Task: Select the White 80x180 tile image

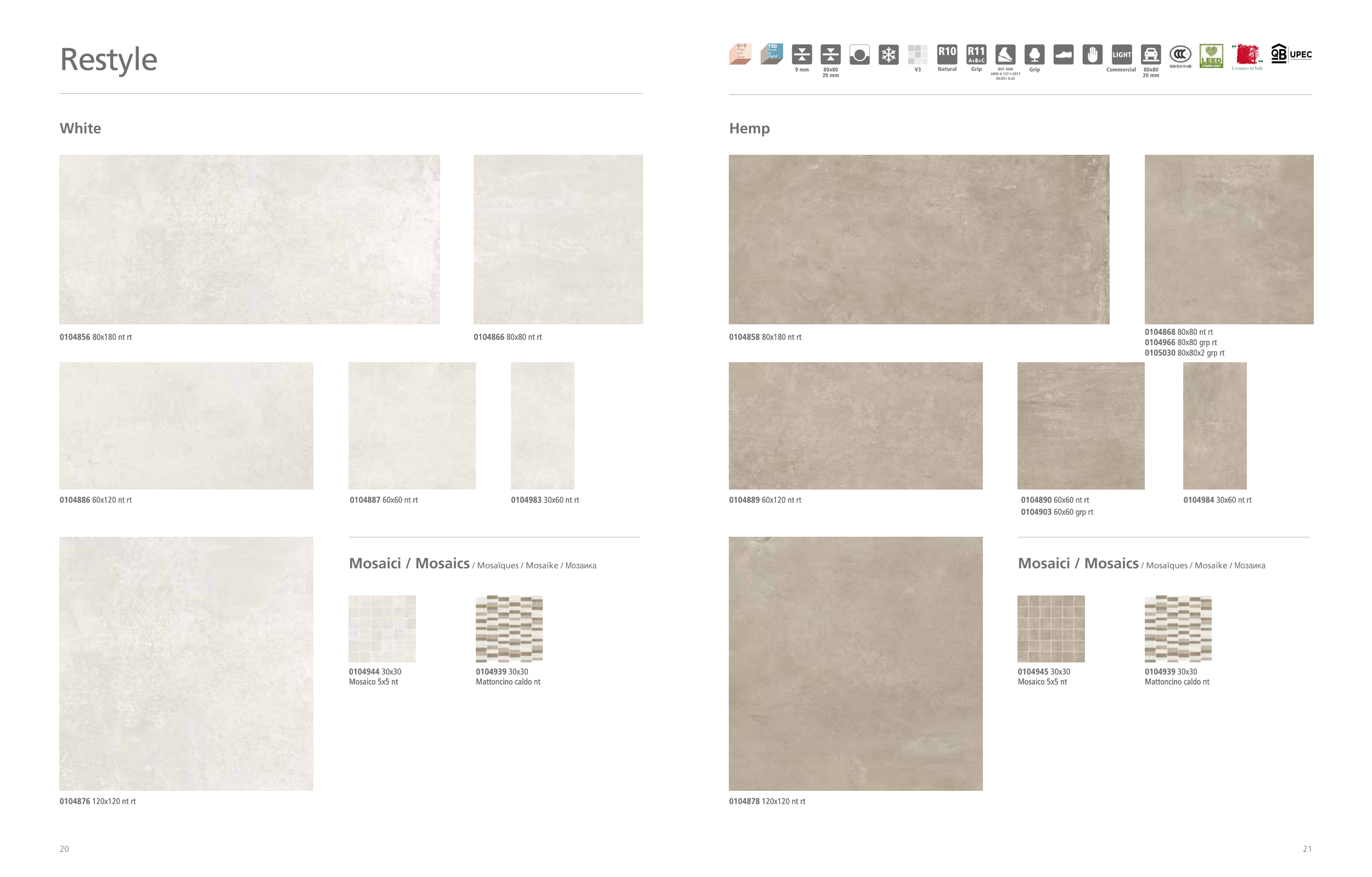Action: coord(250,239)
